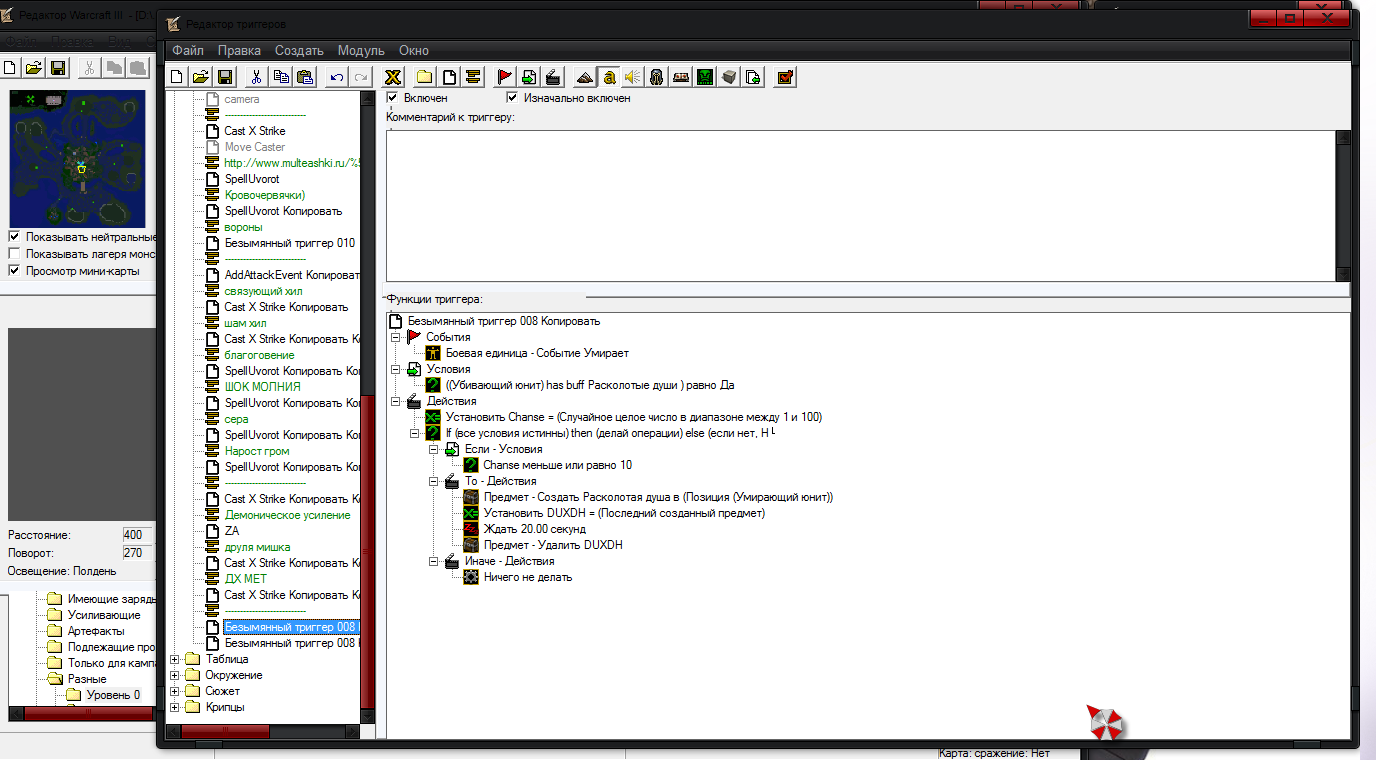Viewport: 1376px width, 760px height.
Task: Toggle "Показывать нейтральные" checkbox in background window
Action: click(x=14, y=237)
